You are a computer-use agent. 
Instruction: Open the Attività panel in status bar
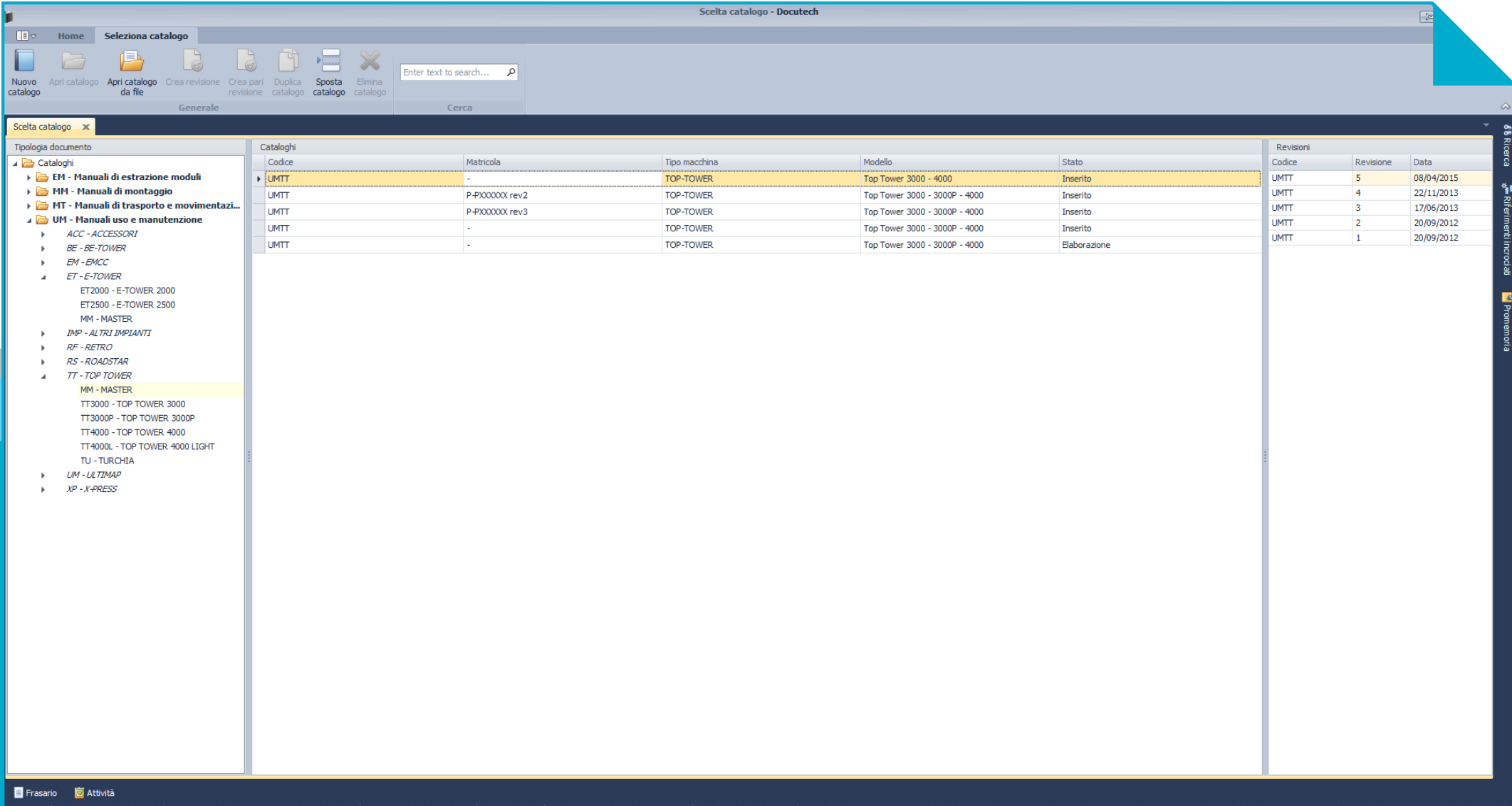[x=94, y=792]
